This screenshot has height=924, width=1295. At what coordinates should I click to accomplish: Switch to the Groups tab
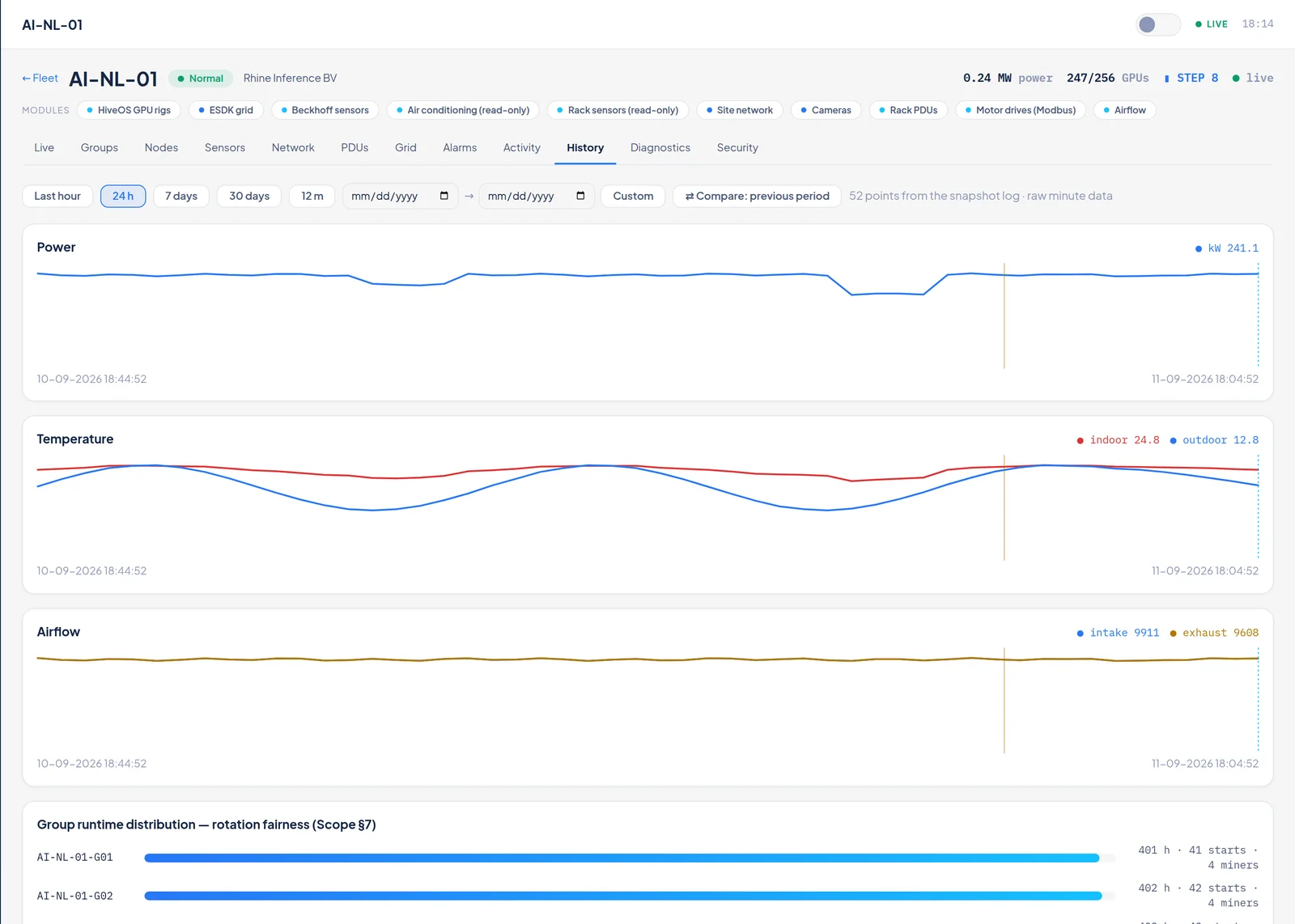point(100,148)
